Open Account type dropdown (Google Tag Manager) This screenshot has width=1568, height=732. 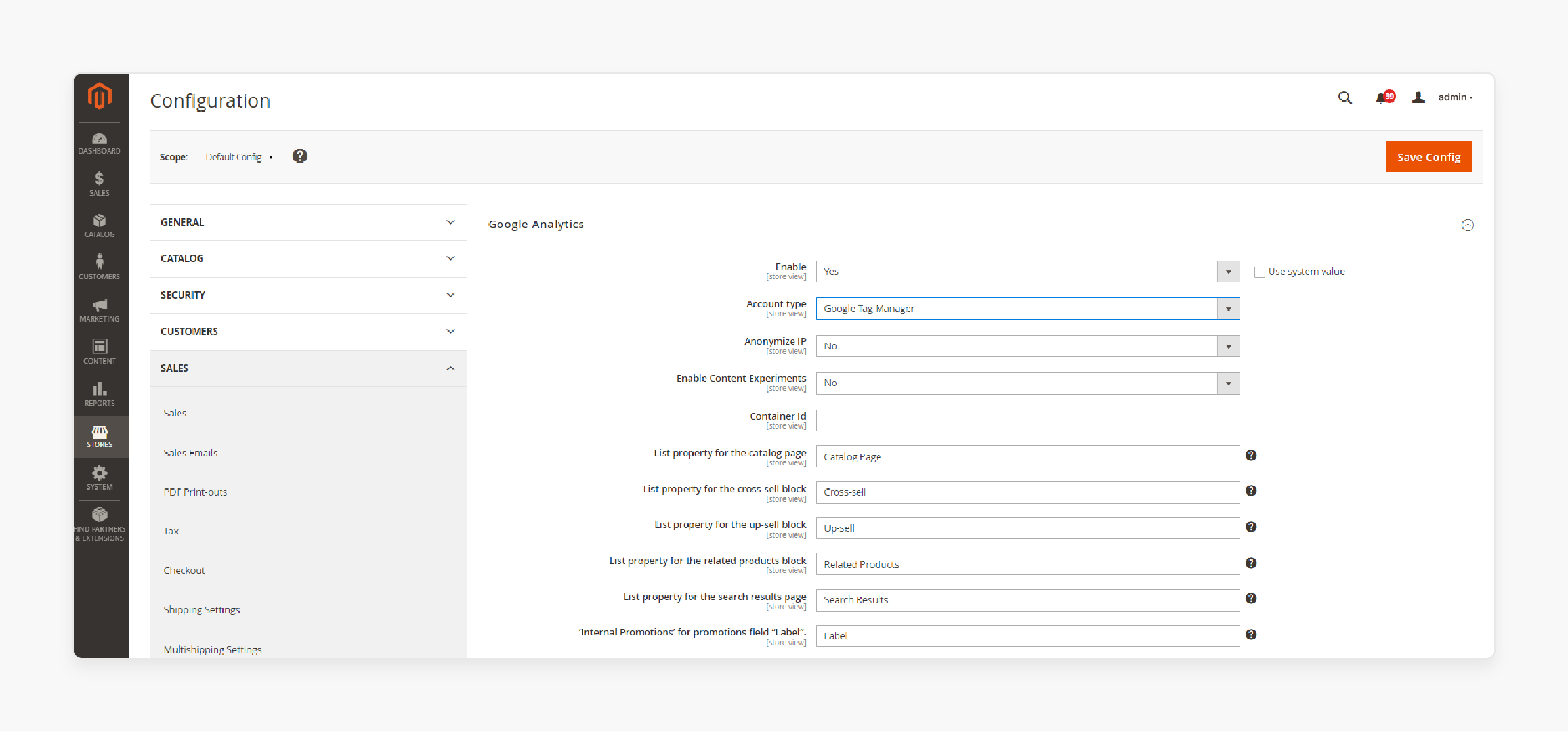coord(1028,309)
